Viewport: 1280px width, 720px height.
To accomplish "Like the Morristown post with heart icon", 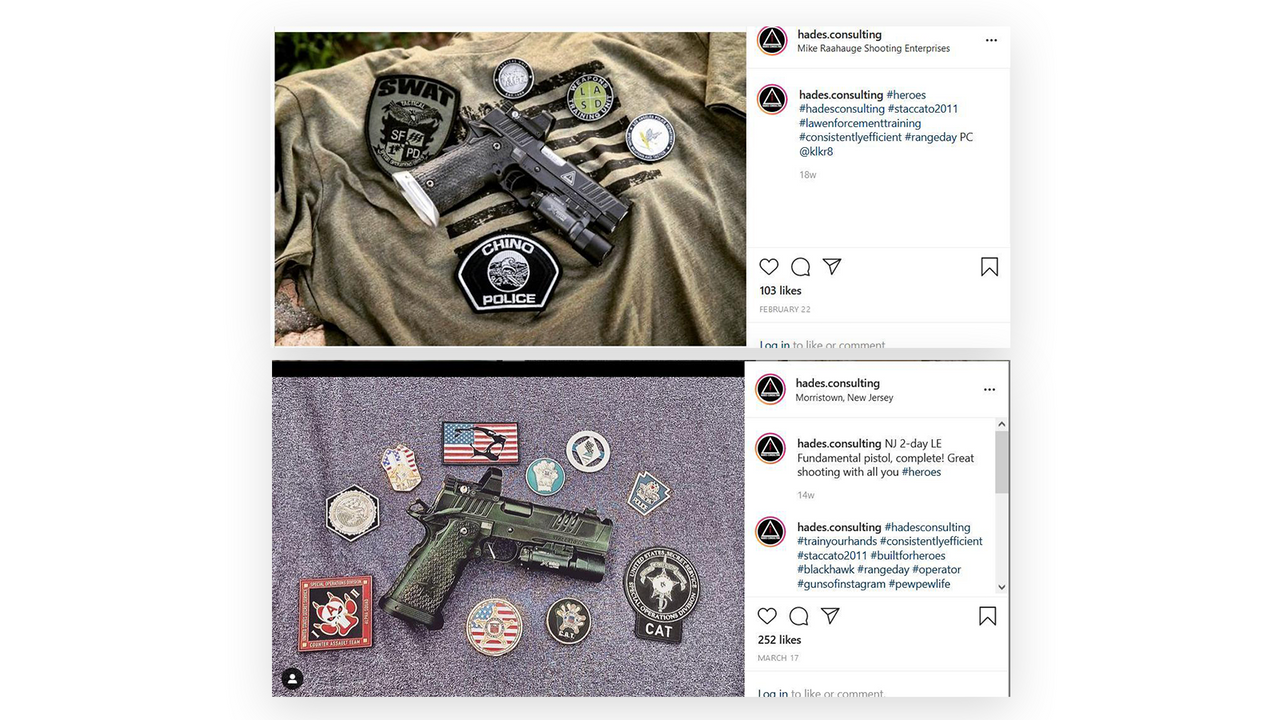I will coord(767,616).
